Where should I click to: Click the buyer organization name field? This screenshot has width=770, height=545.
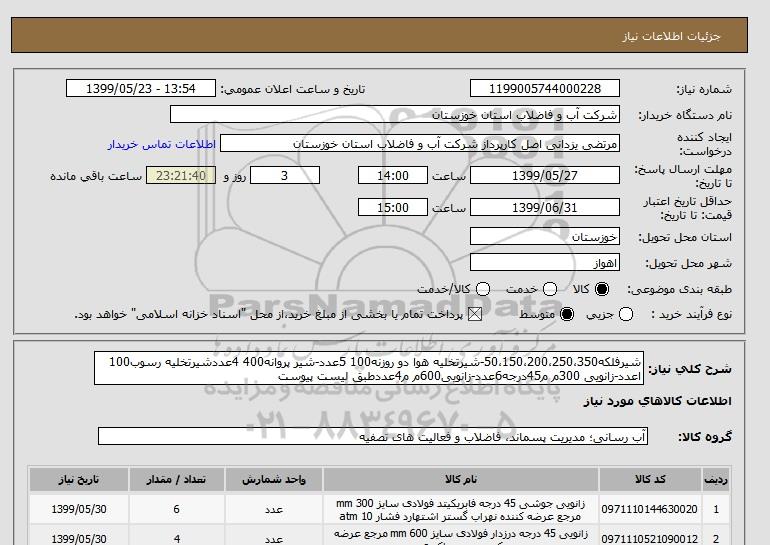394,114
